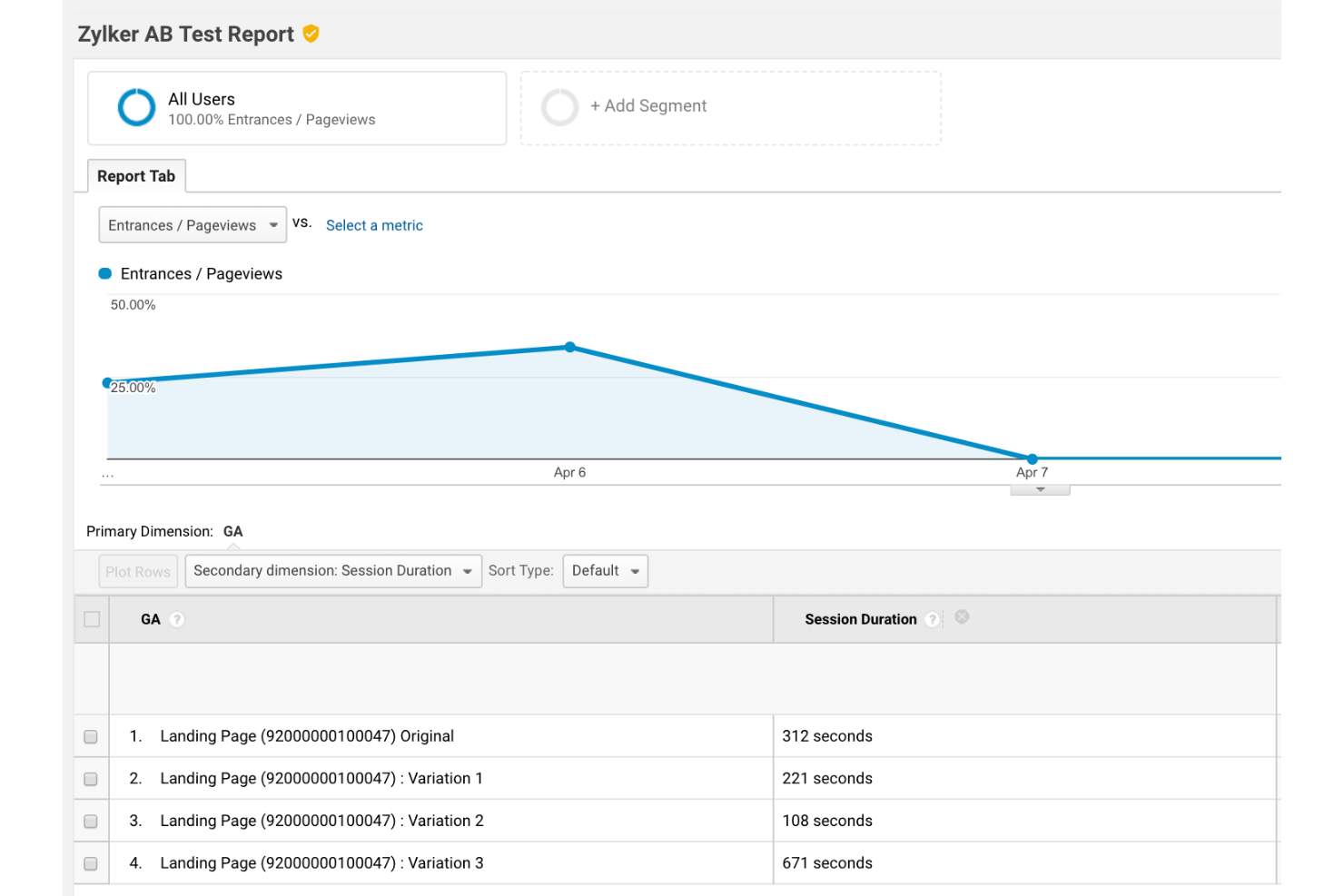The height and width of the screenshot is (896, 1344).
Task: Check the Variation 1 row checkbox
Action: [91, 779]
